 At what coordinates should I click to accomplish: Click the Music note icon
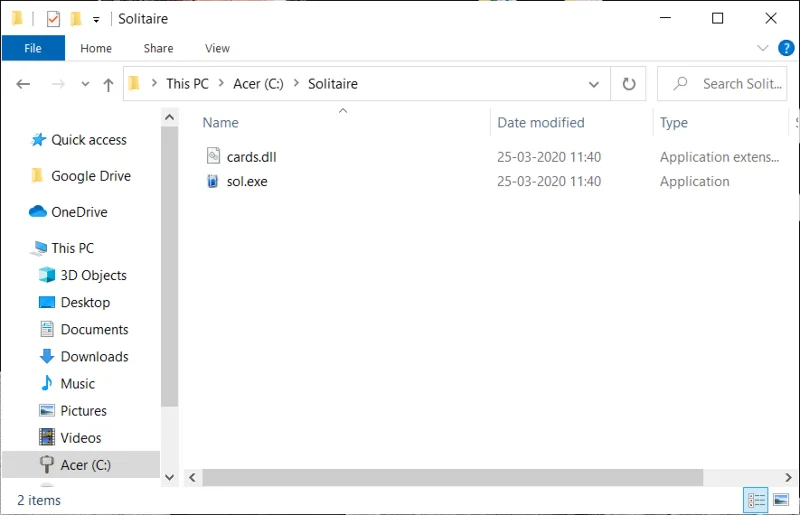[x=47, y=383]
